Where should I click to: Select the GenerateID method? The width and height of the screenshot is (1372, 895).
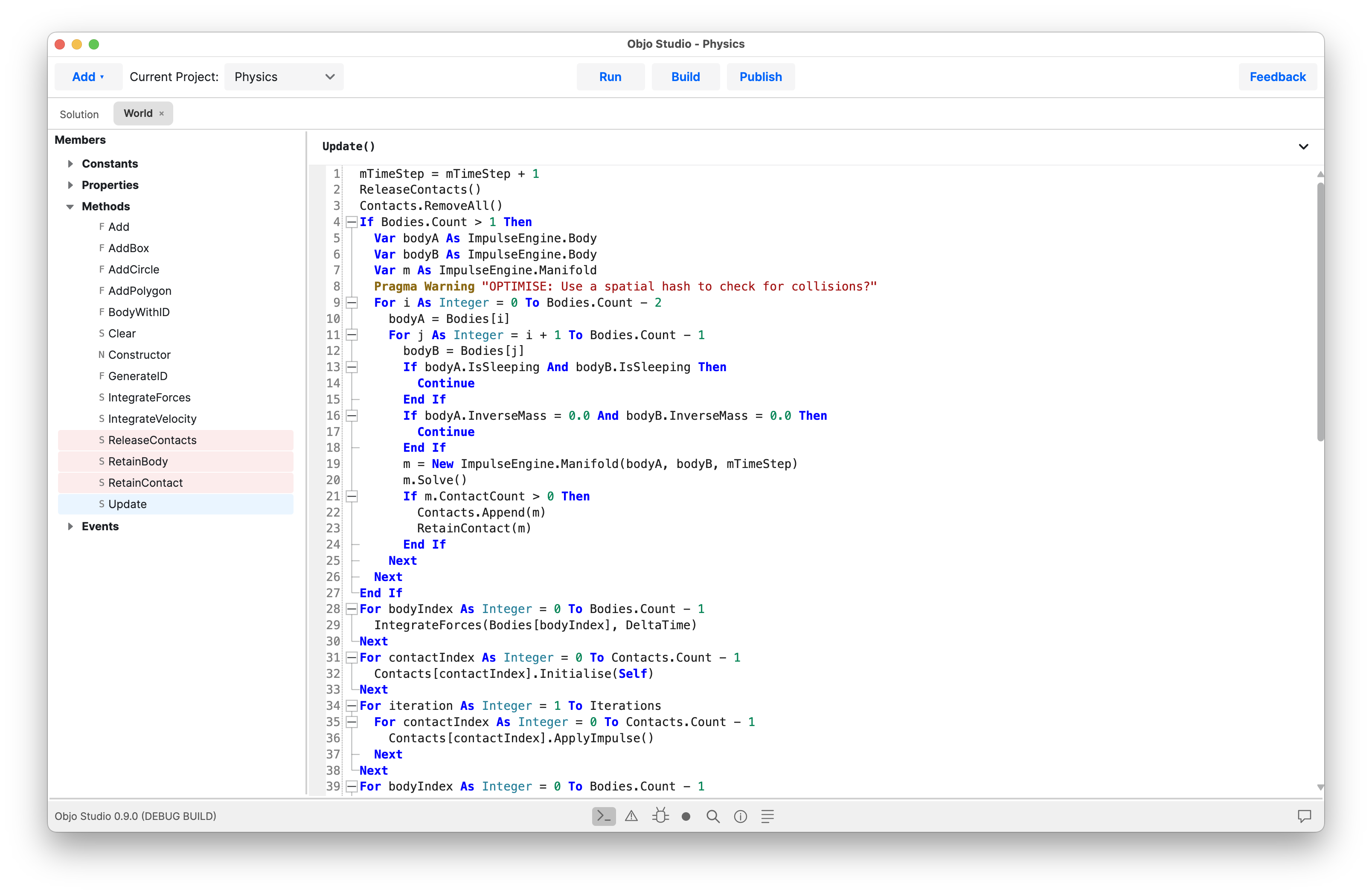[175, 376]
